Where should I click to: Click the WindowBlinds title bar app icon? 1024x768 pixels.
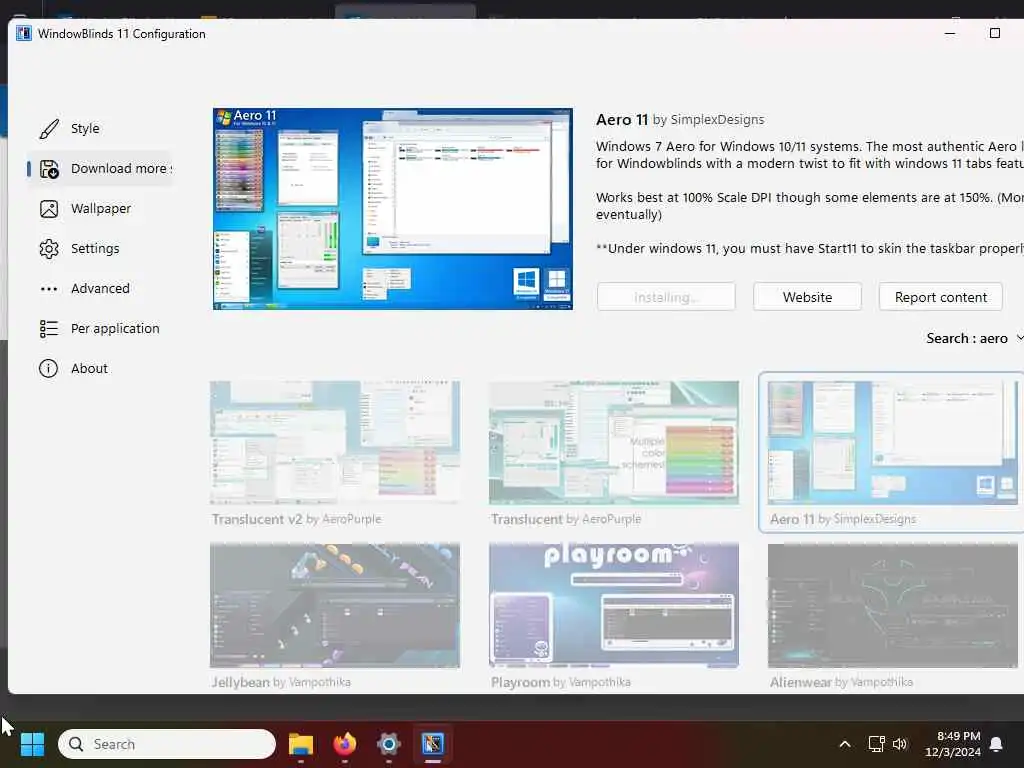click(24, 33)
